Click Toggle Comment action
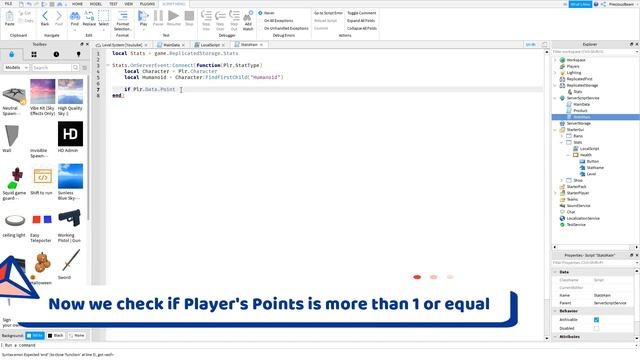640x360 pixels. pyautogui.click(x=361, y=13)
